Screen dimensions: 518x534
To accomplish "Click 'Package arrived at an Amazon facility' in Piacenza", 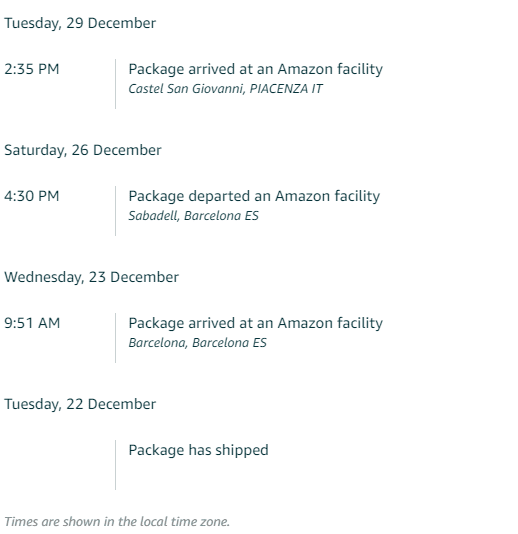I will (256, 69).
